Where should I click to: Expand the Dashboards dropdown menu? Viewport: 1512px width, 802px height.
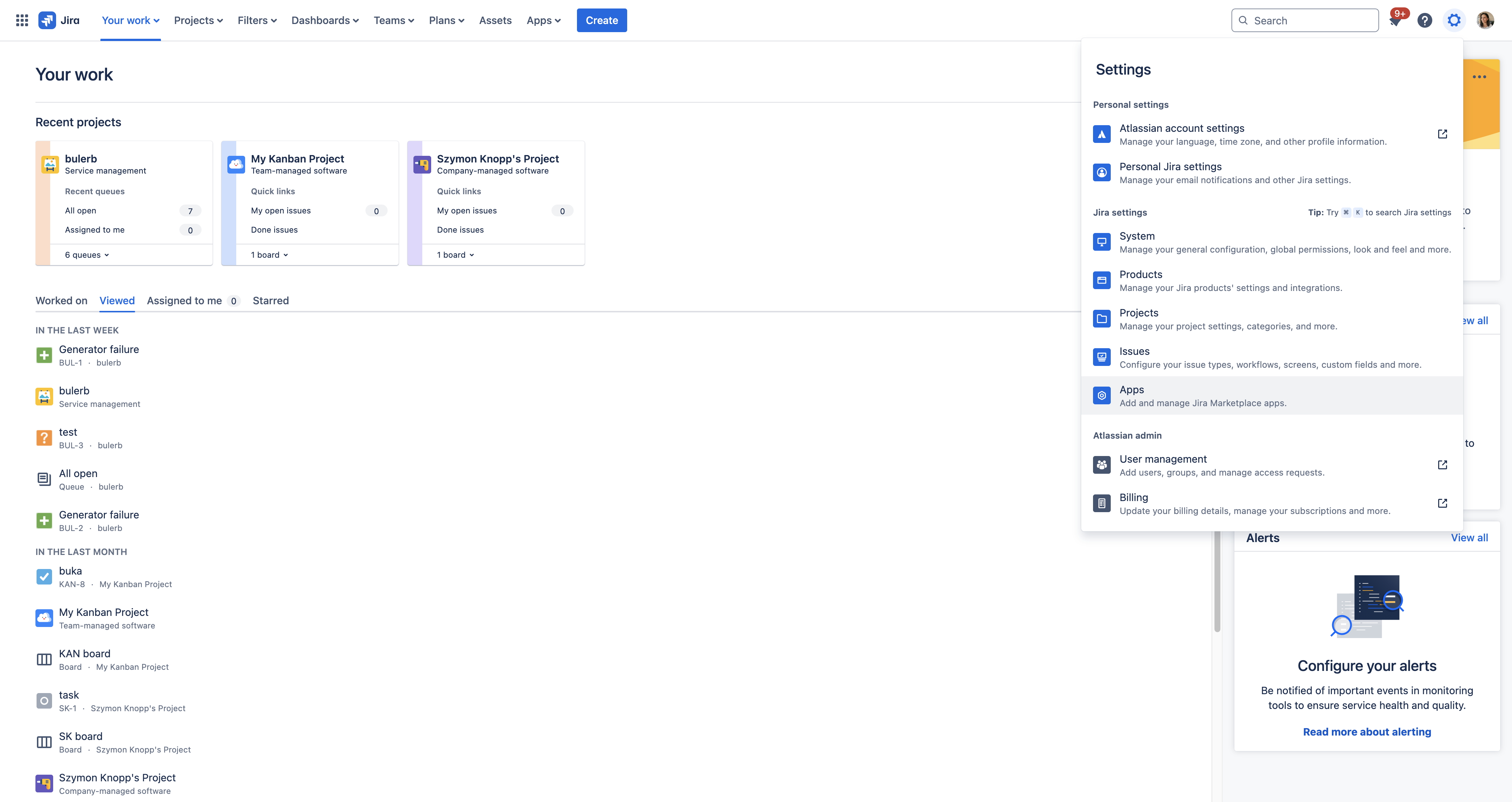pos(325,21)
